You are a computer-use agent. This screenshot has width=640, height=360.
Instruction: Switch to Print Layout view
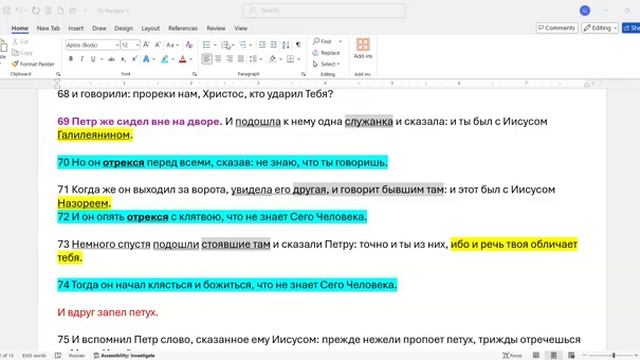[553, 356]
